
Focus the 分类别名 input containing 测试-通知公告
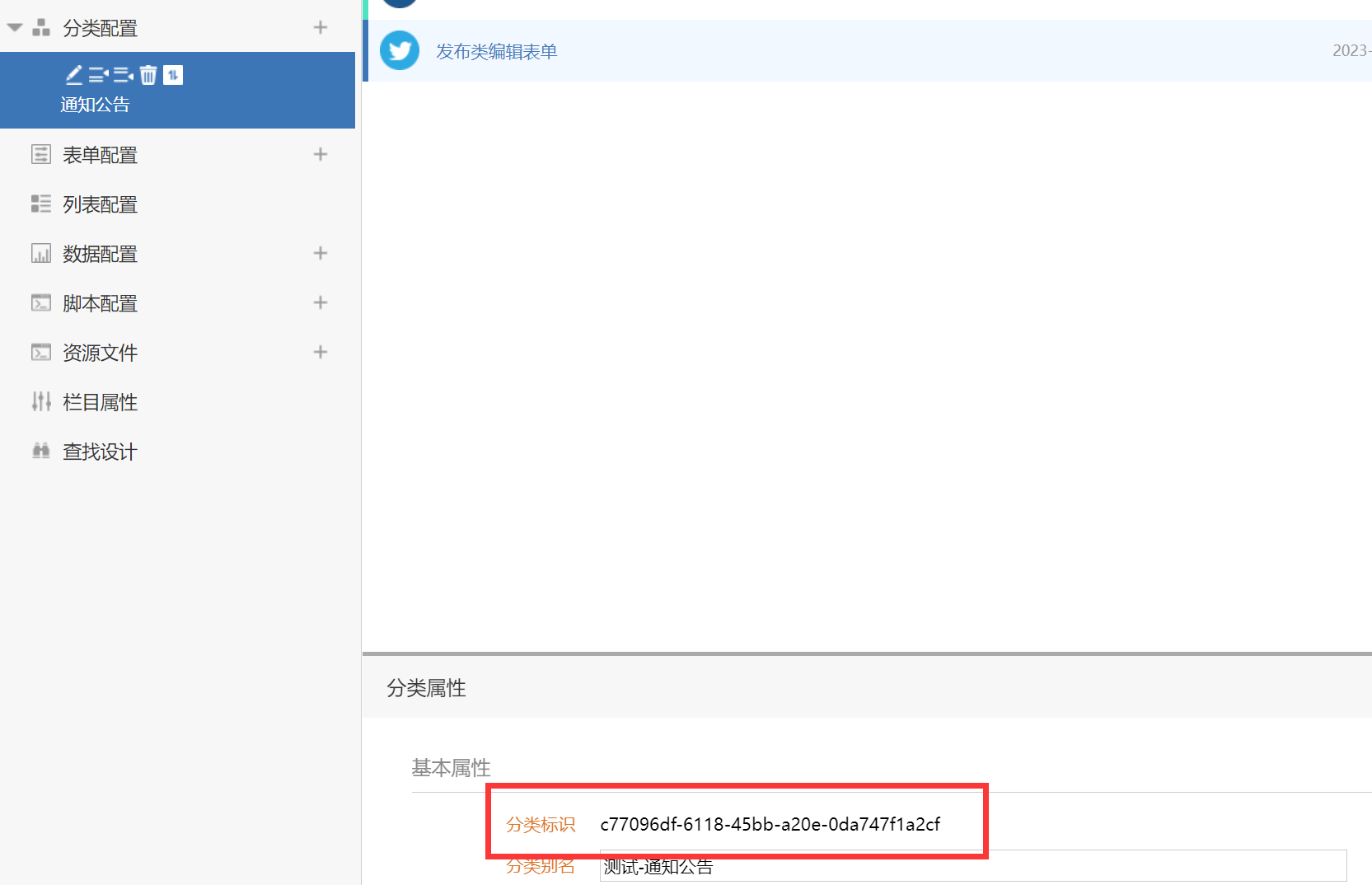click(x=973, y=866)
